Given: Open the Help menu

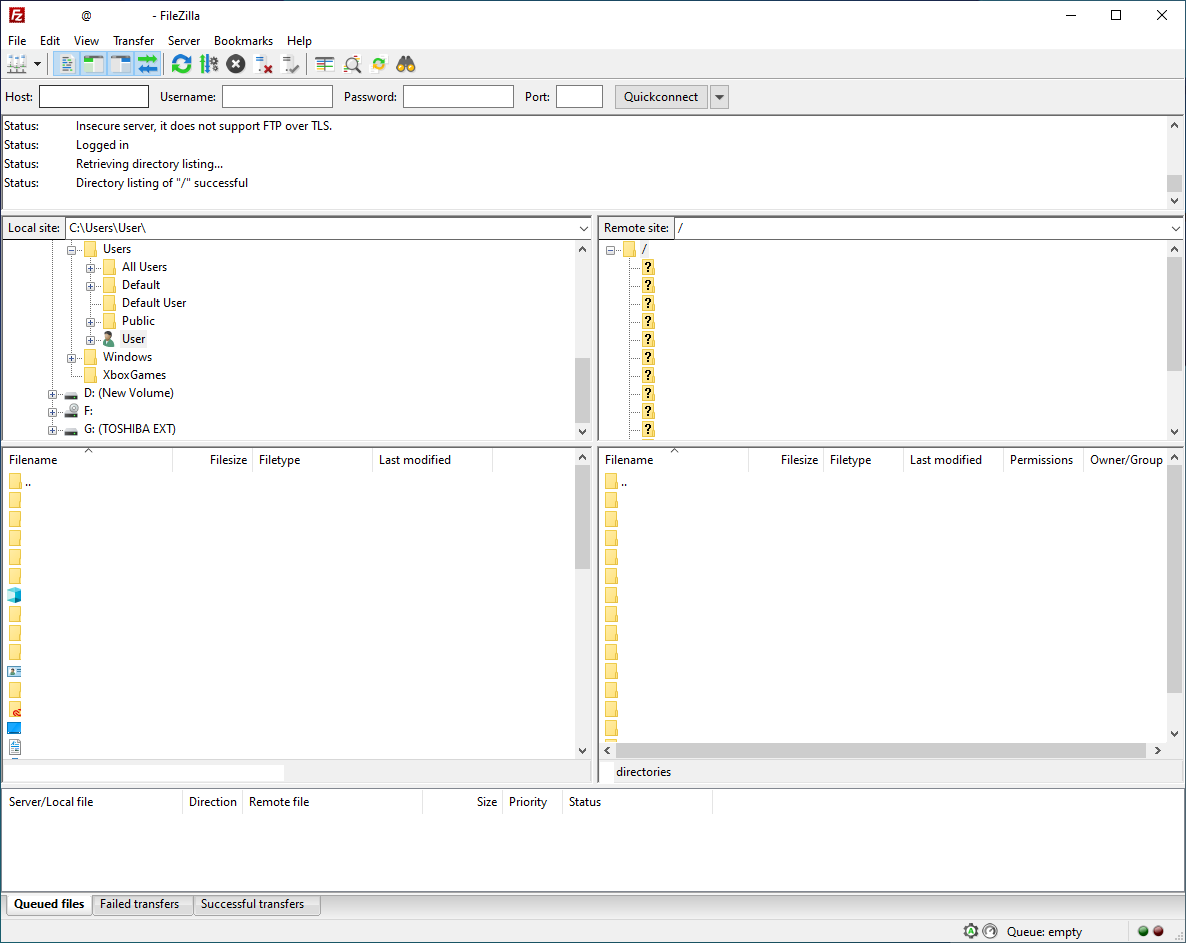Looking at the screenshot, I should click(x=300, y=41).
